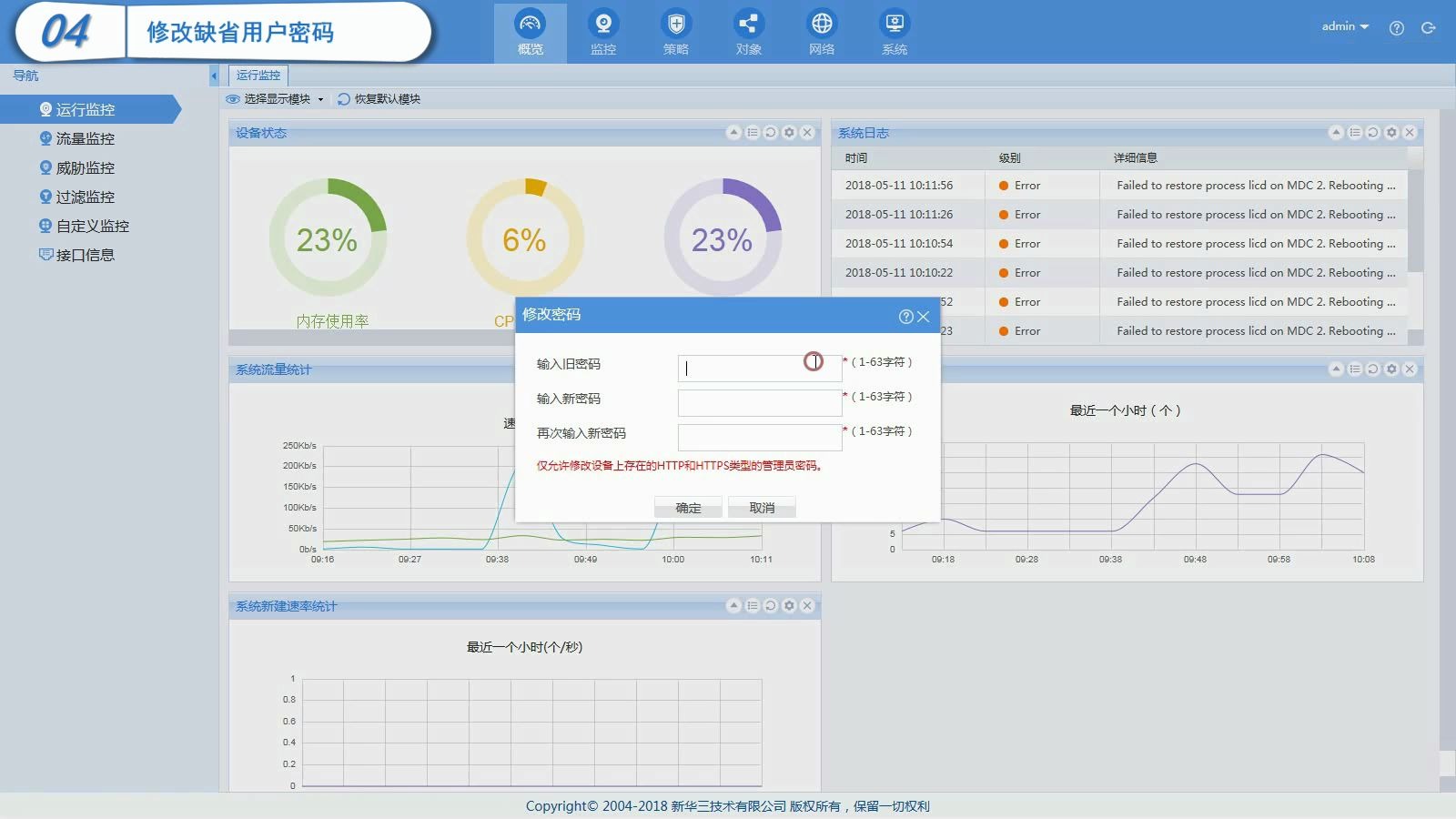Screen dimensions: 1456x819
Task: Open the 监控 monitoring icon in the top navigation
Action: (602, 33)
